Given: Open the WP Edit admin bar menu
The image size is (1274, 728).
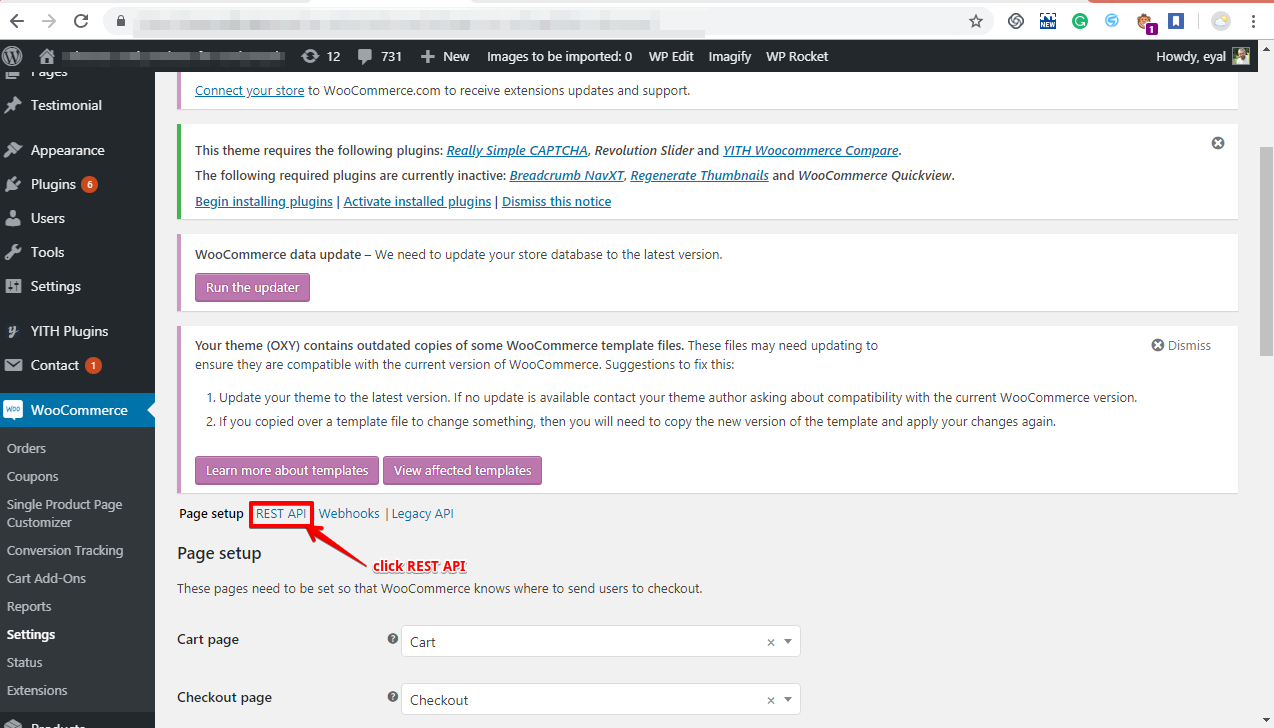Looking at the screenshot, I should 671,56.
